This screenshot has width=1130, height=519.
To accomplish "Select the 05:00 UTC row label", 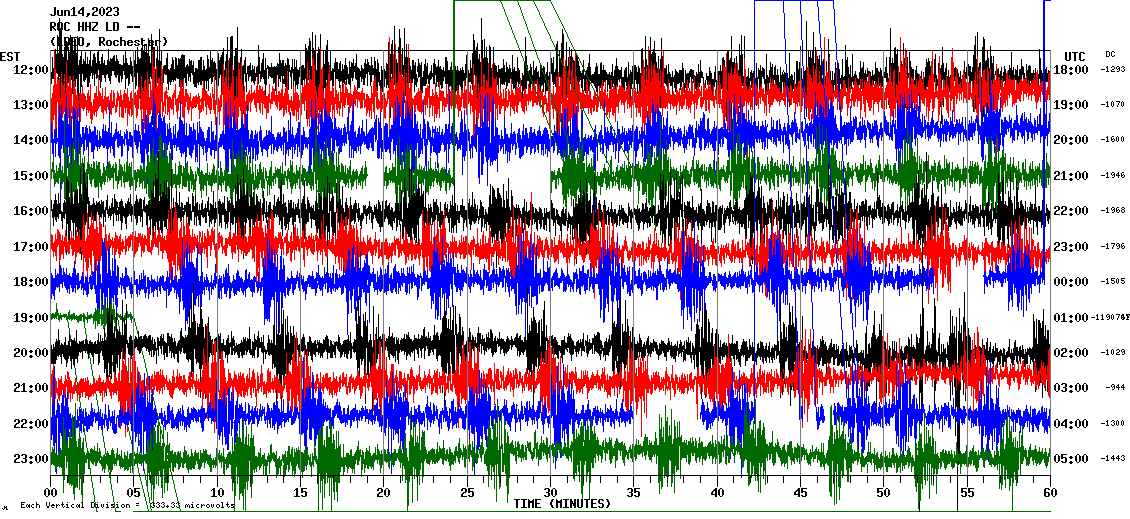I will (x=1071, y=459).
